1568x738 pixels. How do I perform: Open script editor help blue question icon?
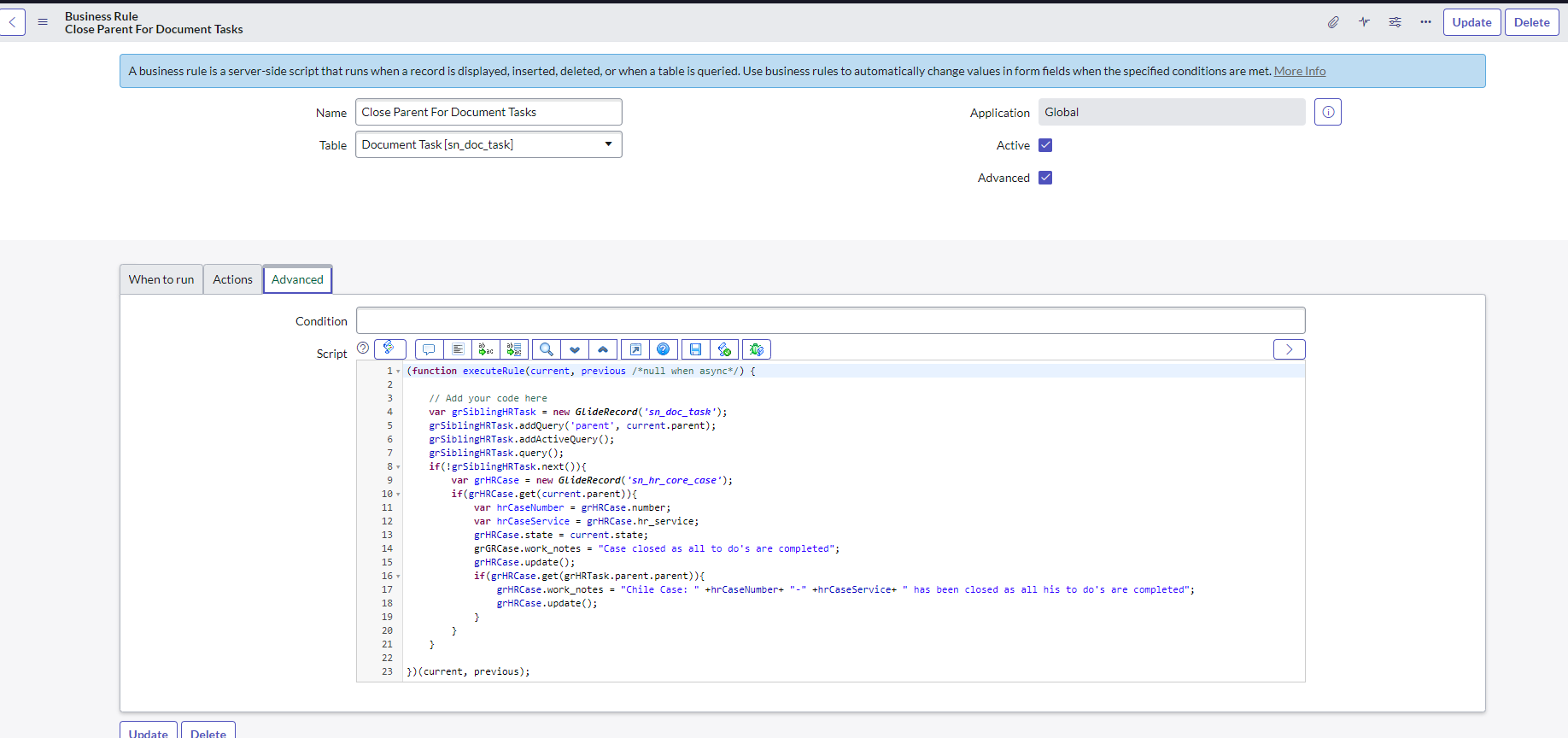664,349
